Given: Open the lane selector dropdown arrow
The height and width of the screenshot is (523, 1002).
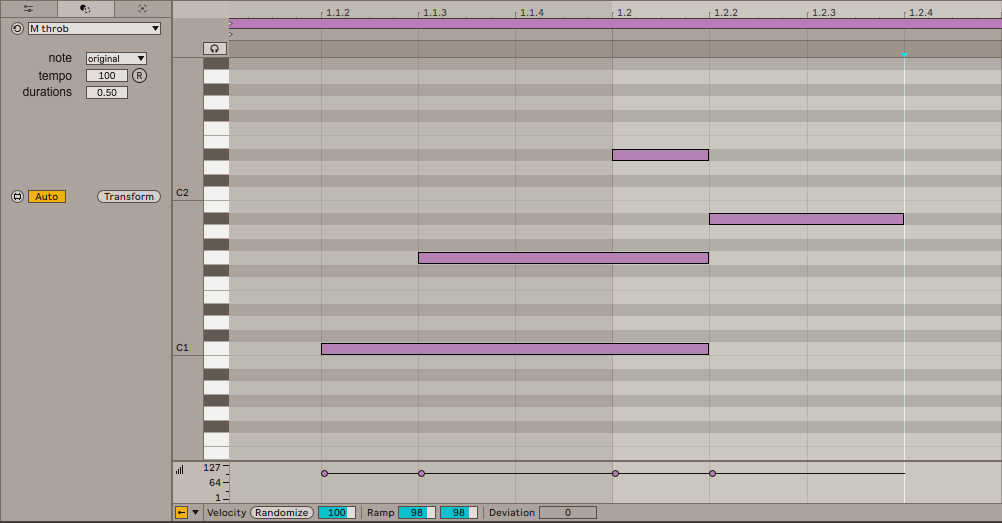Looking at the screenshot, I should pyautogui.click(x=195, y=512).
